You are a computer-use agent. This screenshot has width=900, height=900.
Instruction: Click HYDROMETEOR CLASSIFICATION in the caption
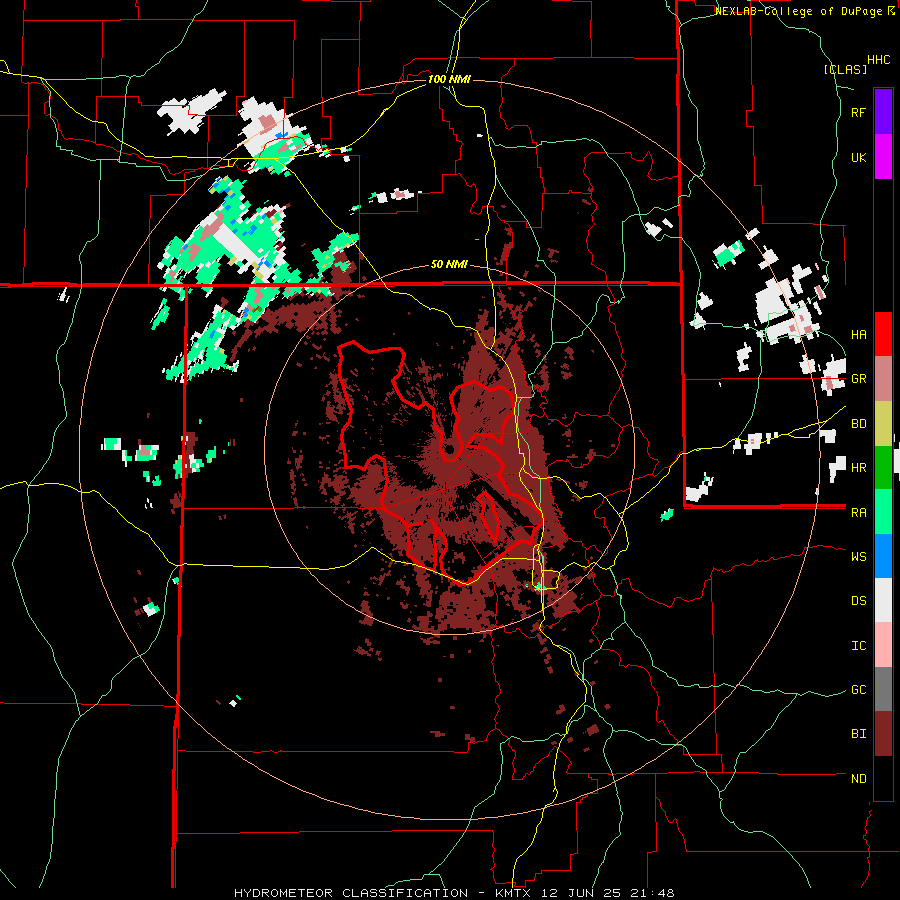click(351, 893)
